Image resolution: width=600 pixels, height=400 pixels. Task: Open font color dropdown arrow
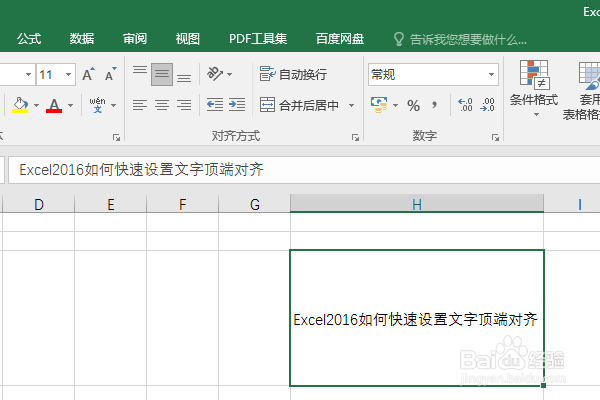pos(70,105)
